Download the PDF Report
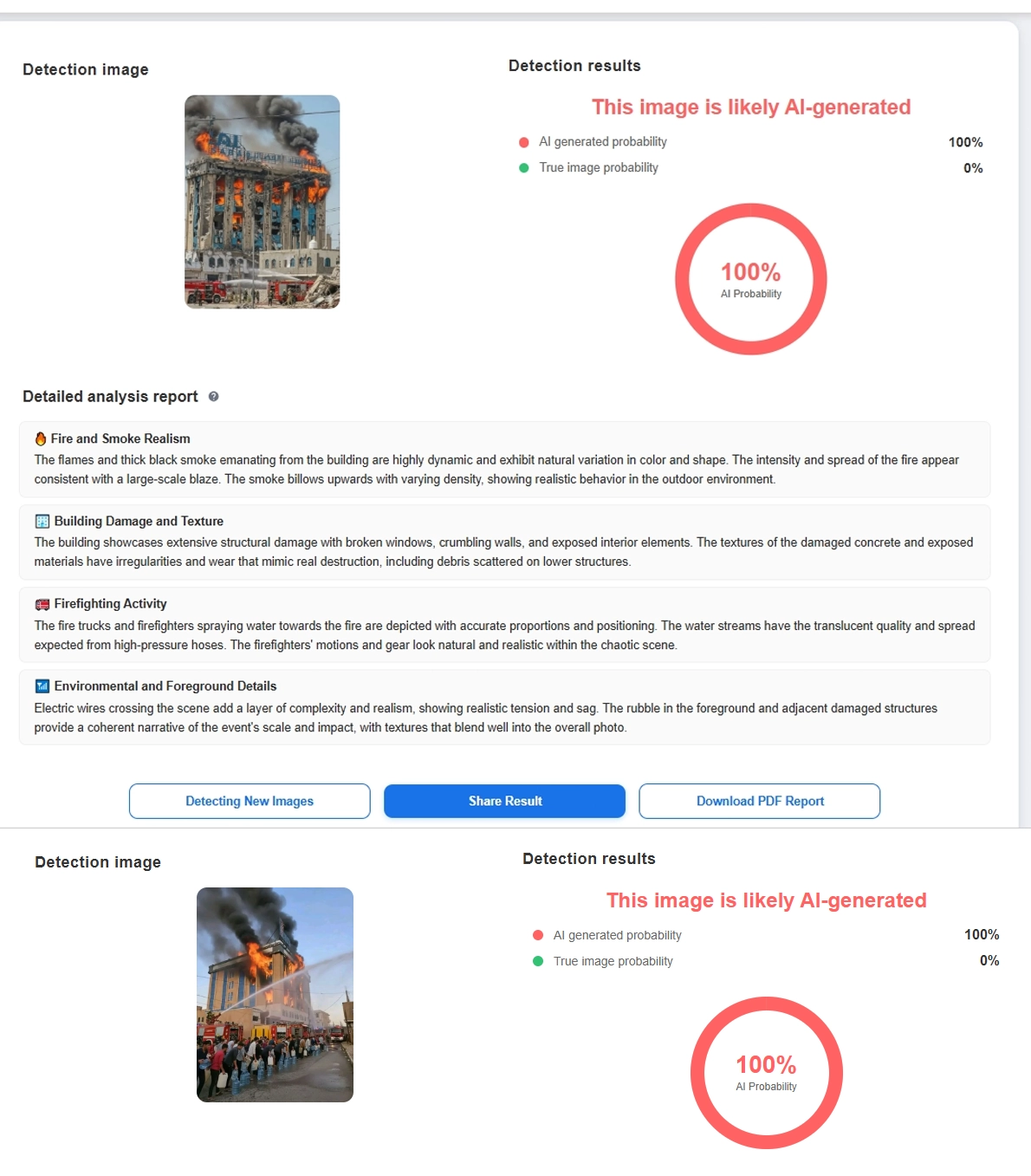 (x=759, y=801)
